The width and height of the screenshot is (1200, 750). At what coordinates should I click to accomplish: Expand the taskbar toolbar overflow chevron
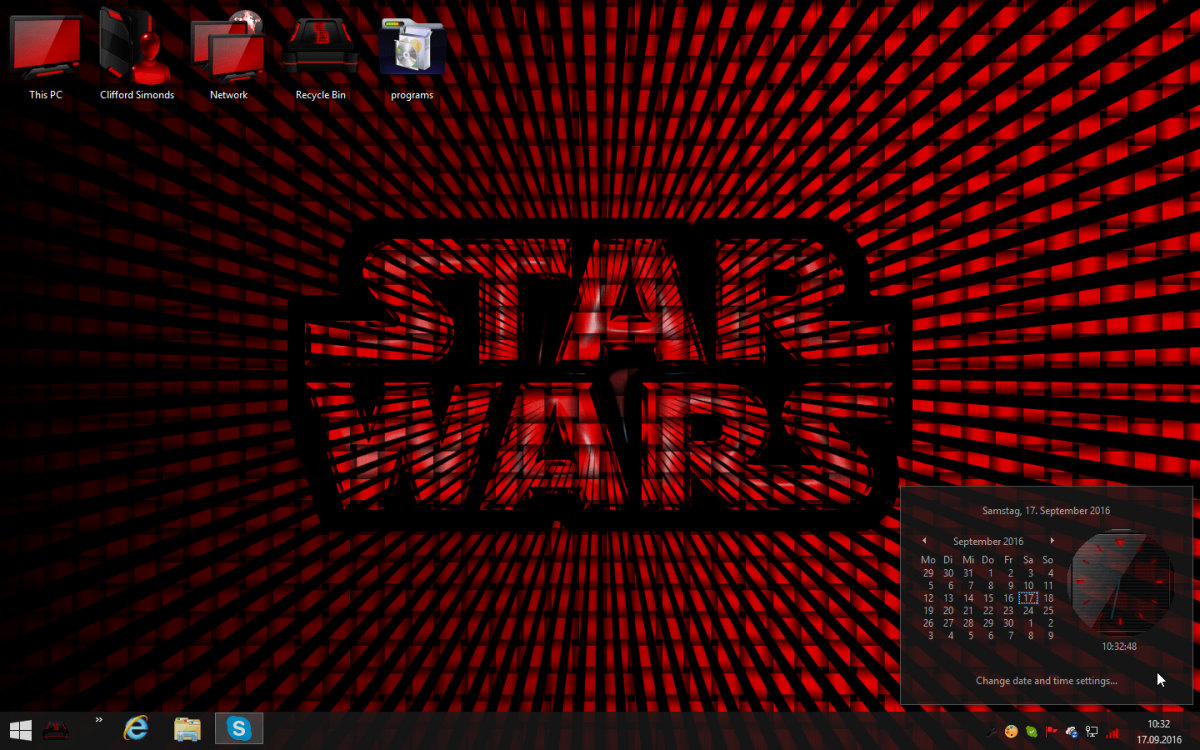point(99,719)
